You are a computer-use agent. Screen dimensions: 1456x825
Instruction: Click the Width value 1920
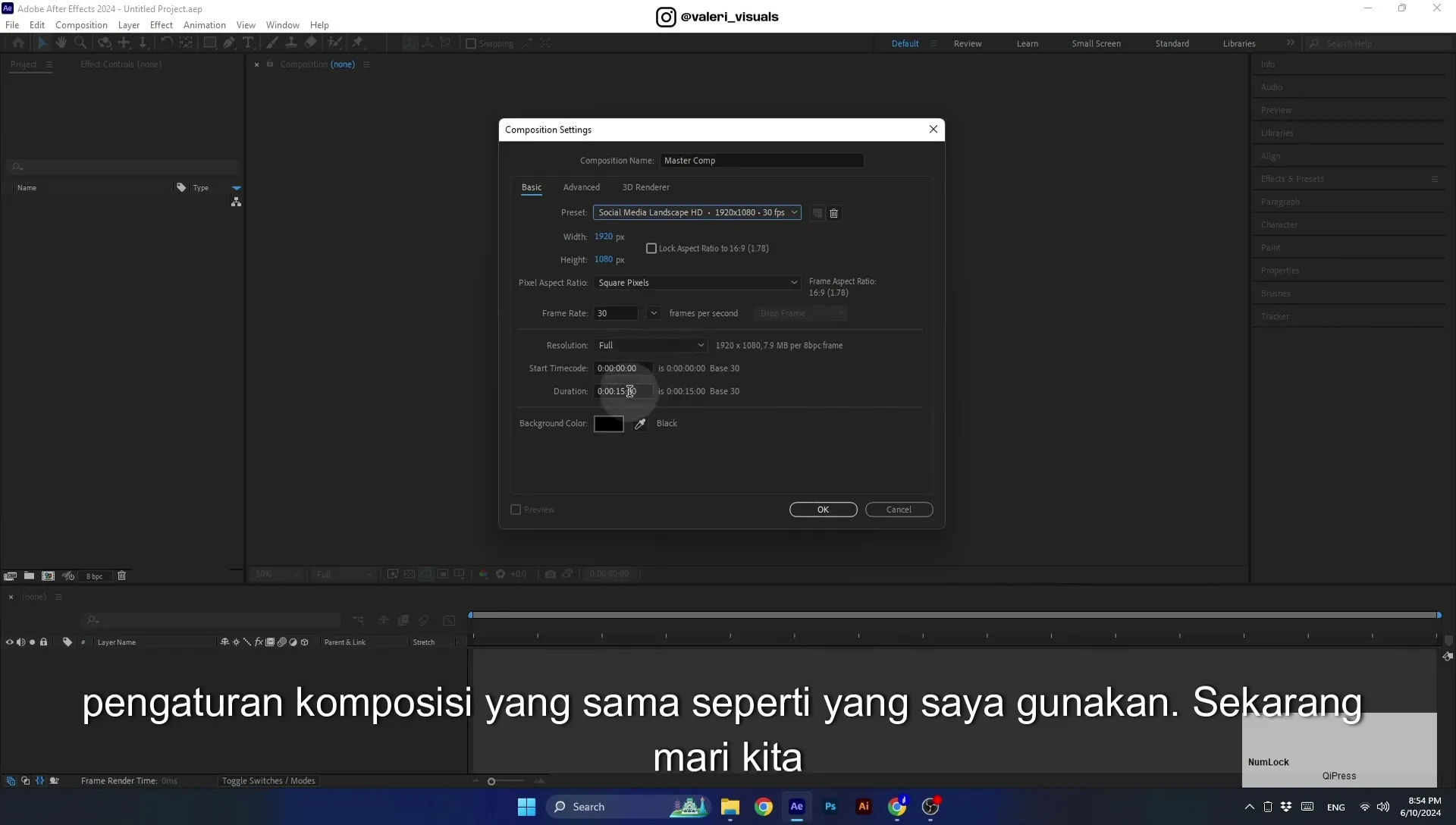click(x=604, y=237)
